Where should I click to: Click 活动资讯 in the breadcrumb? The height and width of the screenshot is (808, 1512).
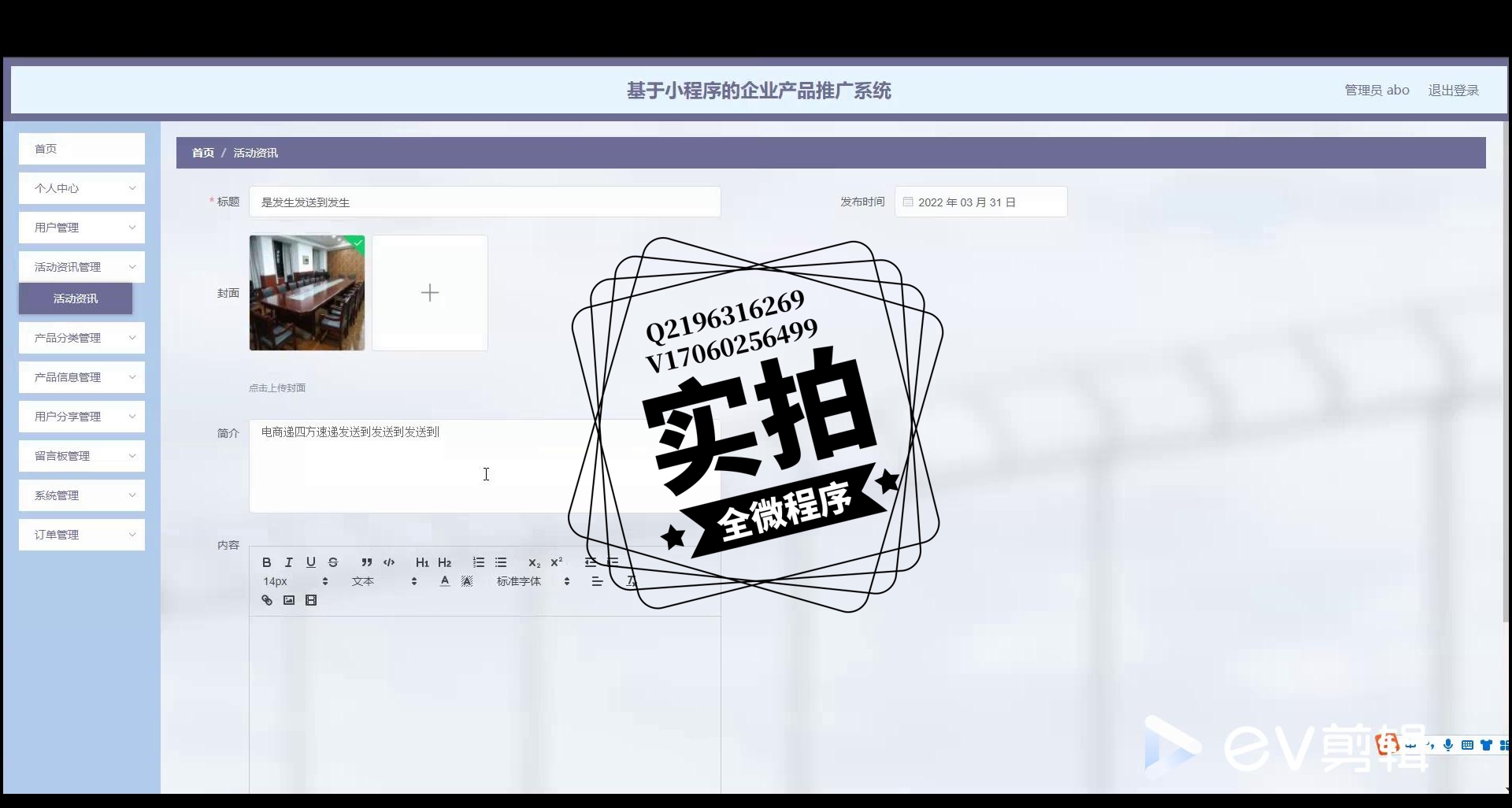click(256, 153)
